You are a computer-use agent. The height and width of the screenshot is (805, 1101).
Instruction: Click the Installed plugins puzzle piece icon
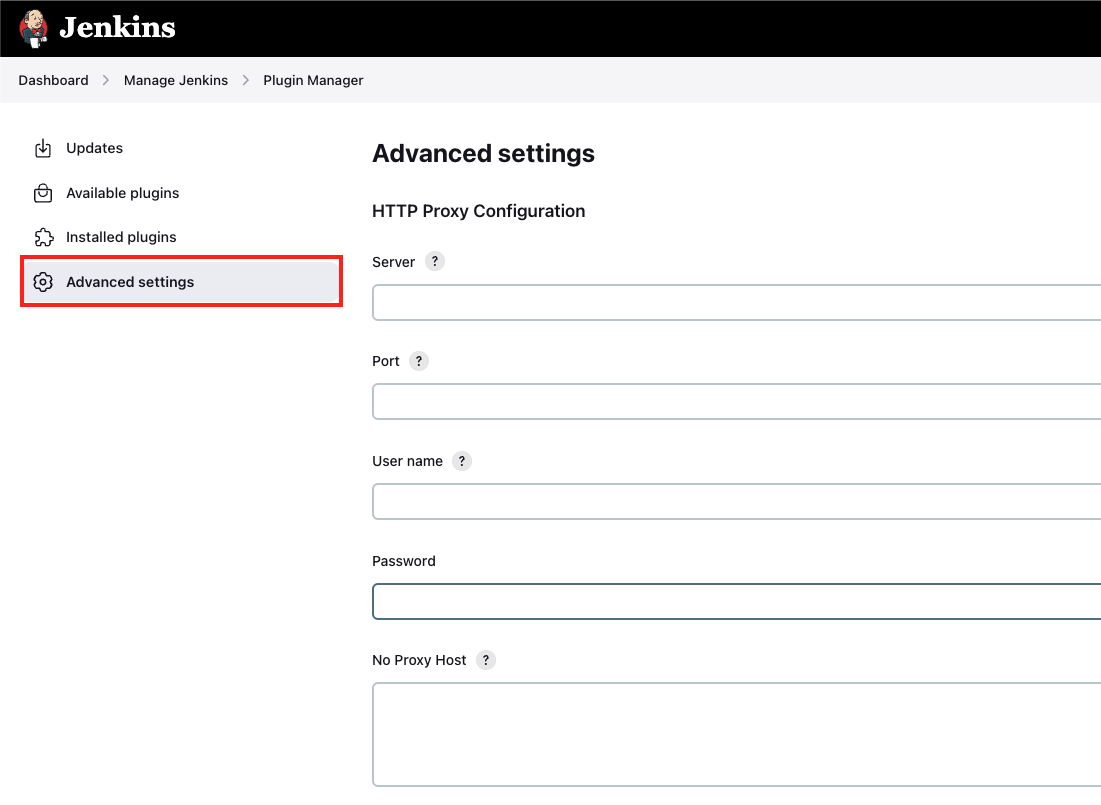coord(42,237)
